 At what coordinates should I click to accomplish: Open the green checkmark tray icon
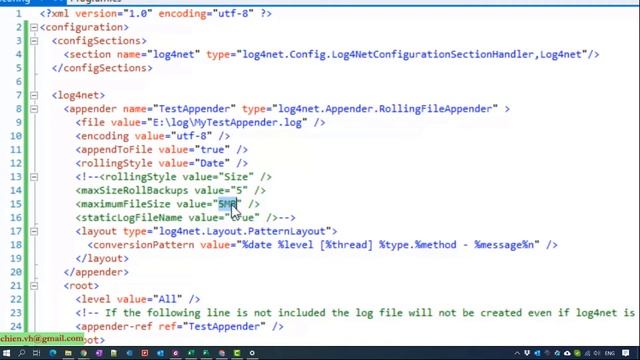(577, 353)
